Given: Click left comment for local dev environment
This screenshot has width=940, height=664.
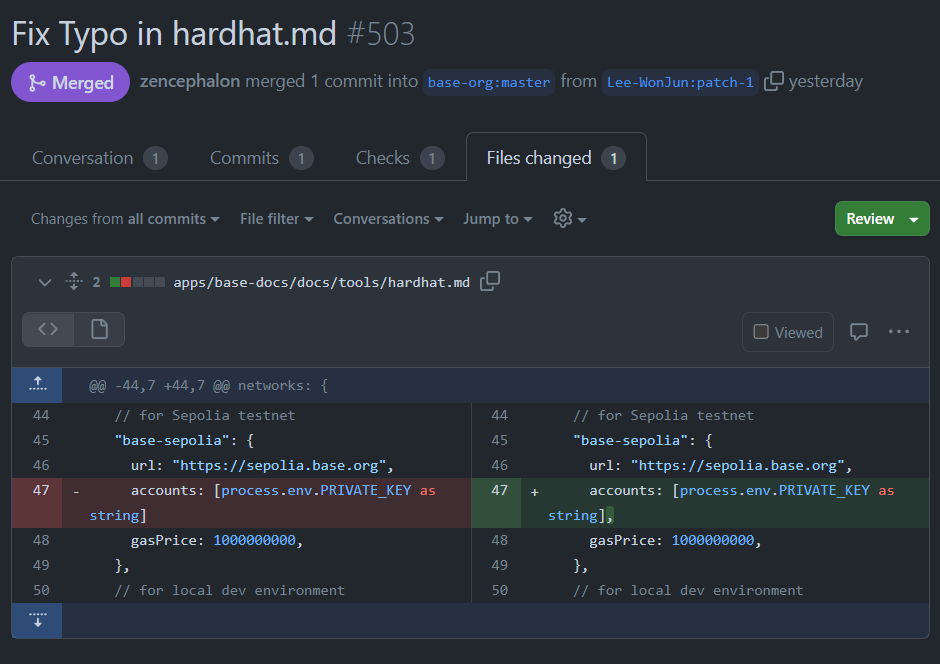Looking at the screenshot, I should [230, 590].
